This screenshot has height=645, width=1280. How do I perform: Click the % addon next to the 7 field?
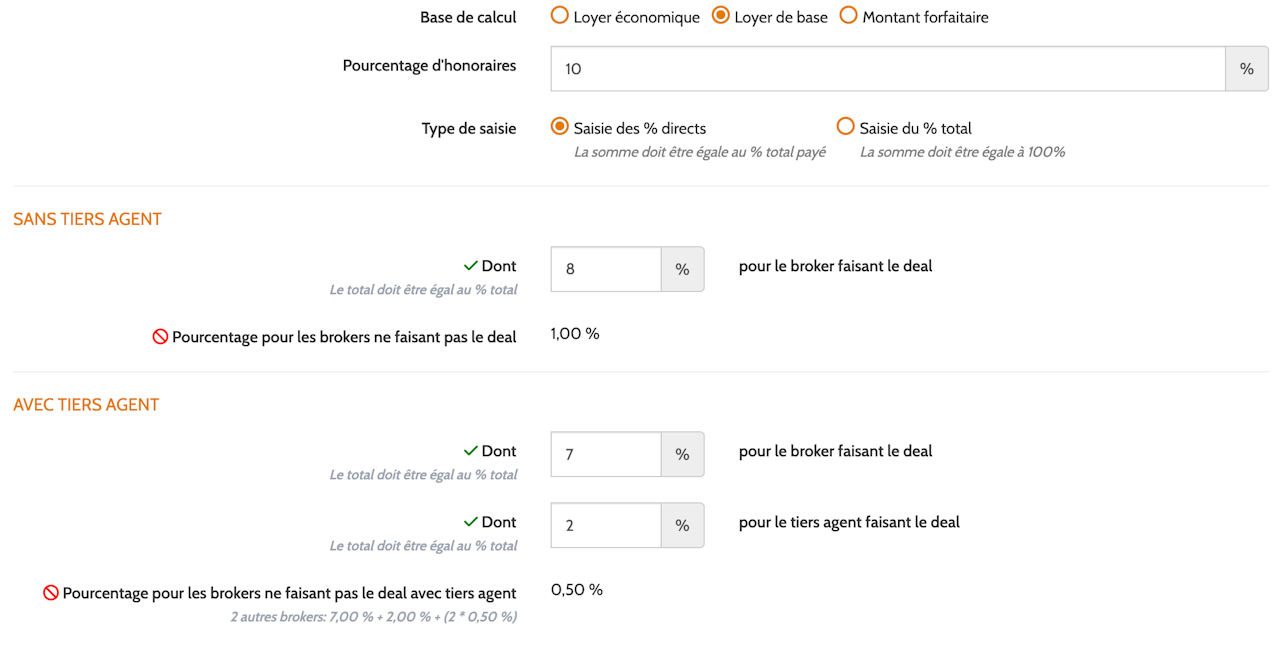(682, 454)
